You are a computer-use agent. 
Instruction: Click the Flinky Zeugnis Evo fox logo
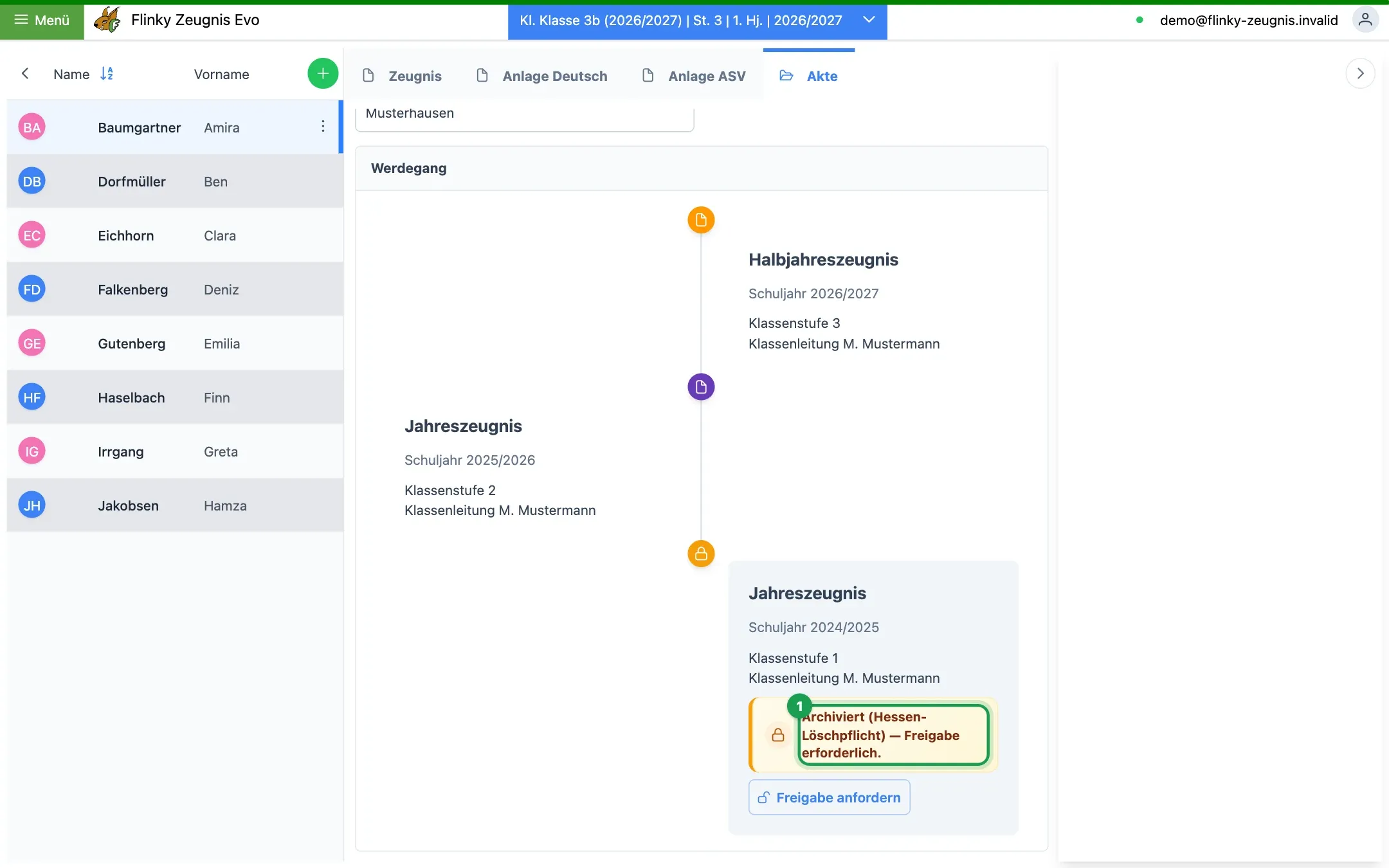click(x=107, y=20)
